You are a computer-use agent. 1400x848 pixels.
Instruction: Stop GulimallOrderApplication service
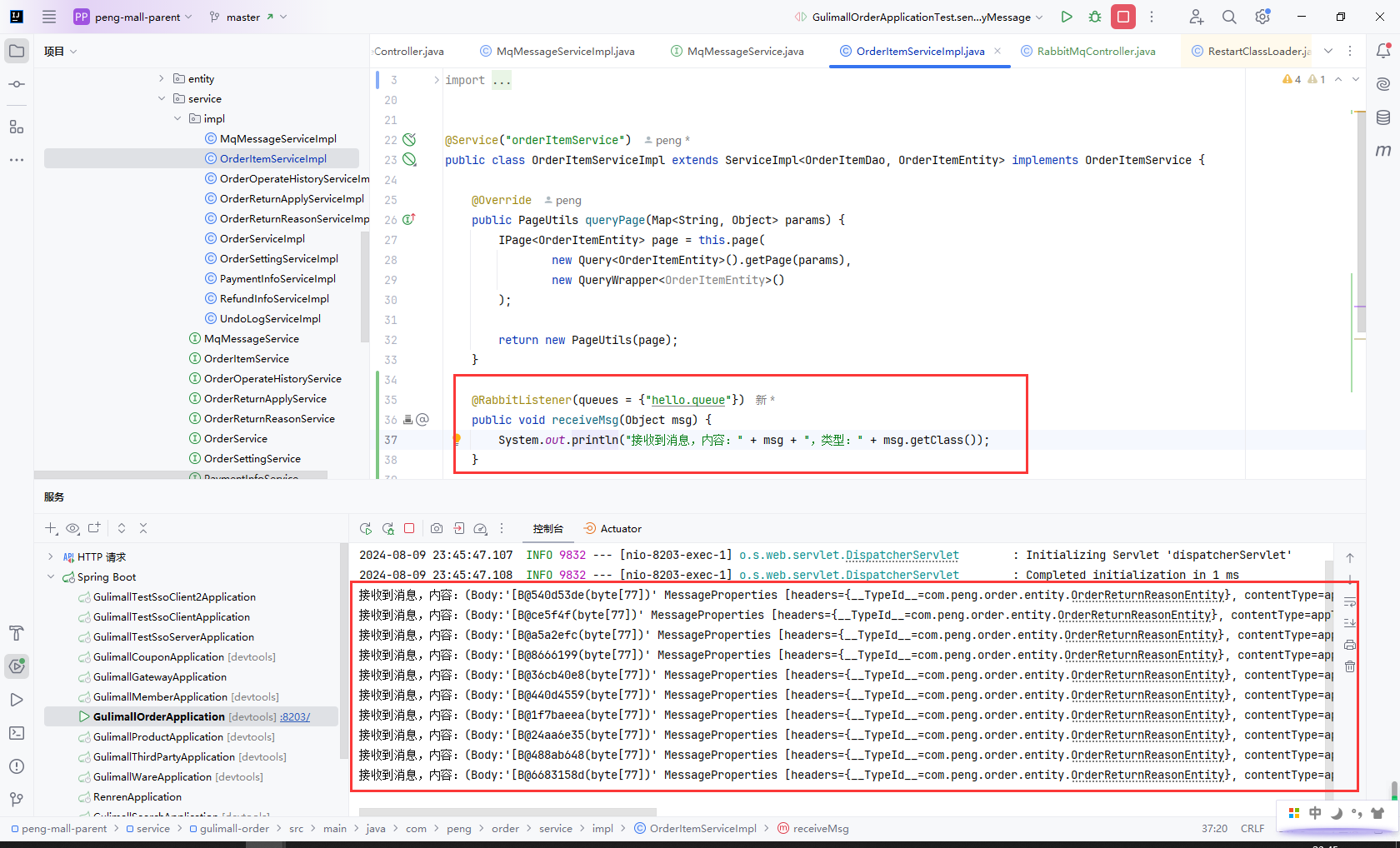tap(409, 528)
